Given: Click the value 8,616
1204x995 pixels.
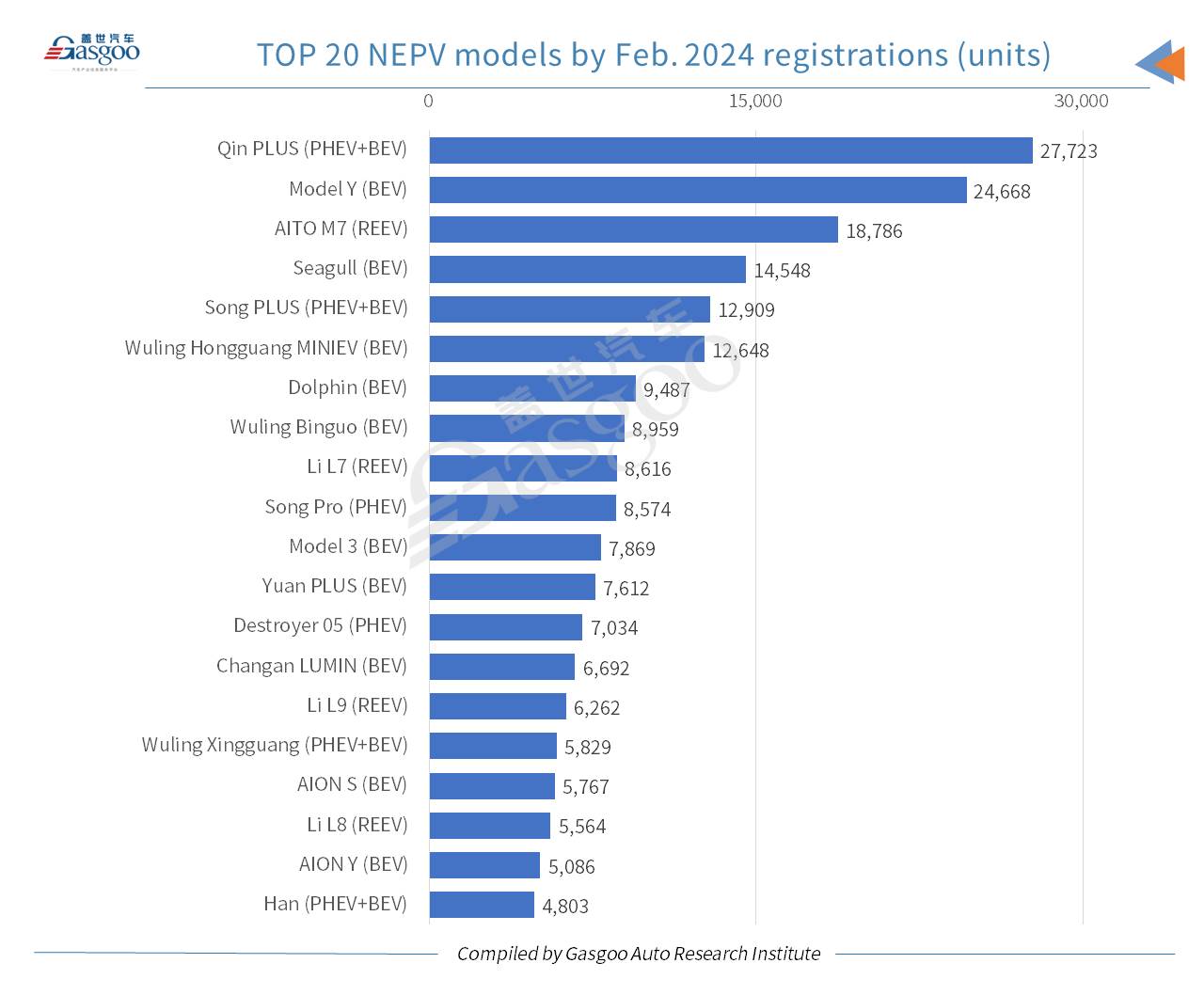Looking at the screenshot, I should tap(647, 469).
